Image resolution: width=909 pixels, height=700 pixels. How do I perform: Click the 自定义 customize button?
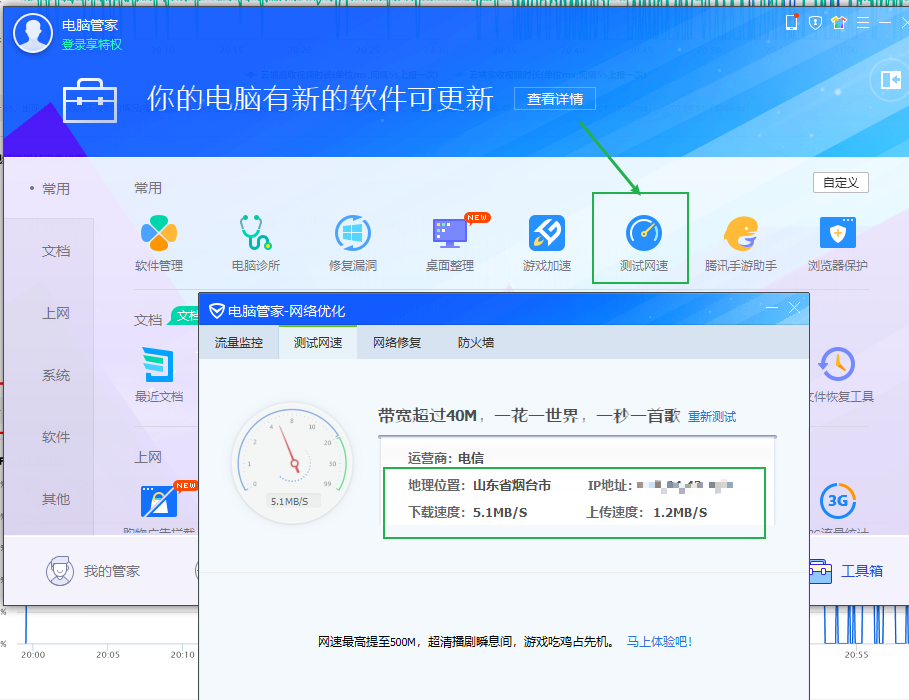(x=841, y=183)
